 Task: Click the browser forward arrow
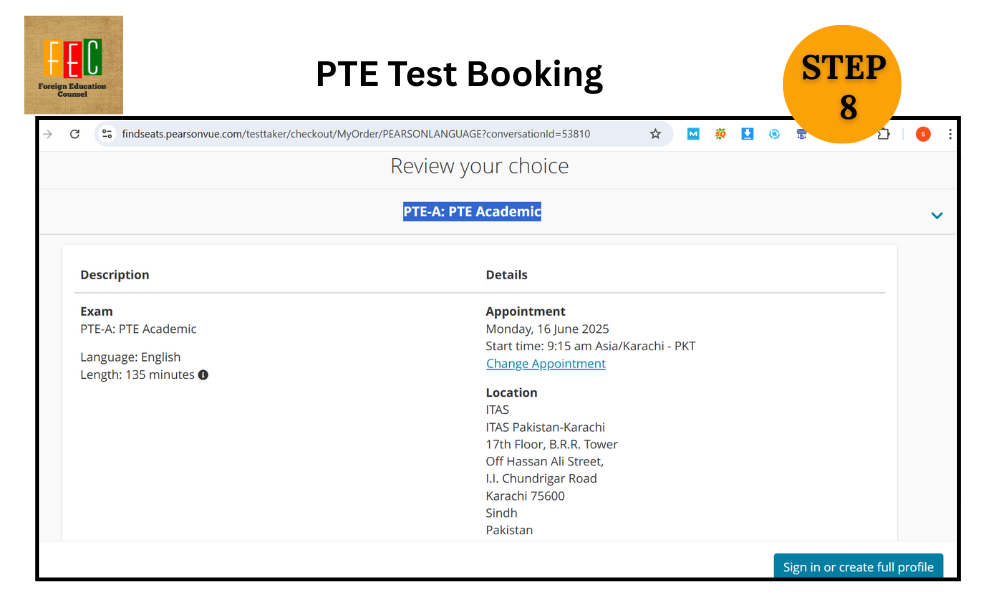pyautogui.click(x=48, y=134)
